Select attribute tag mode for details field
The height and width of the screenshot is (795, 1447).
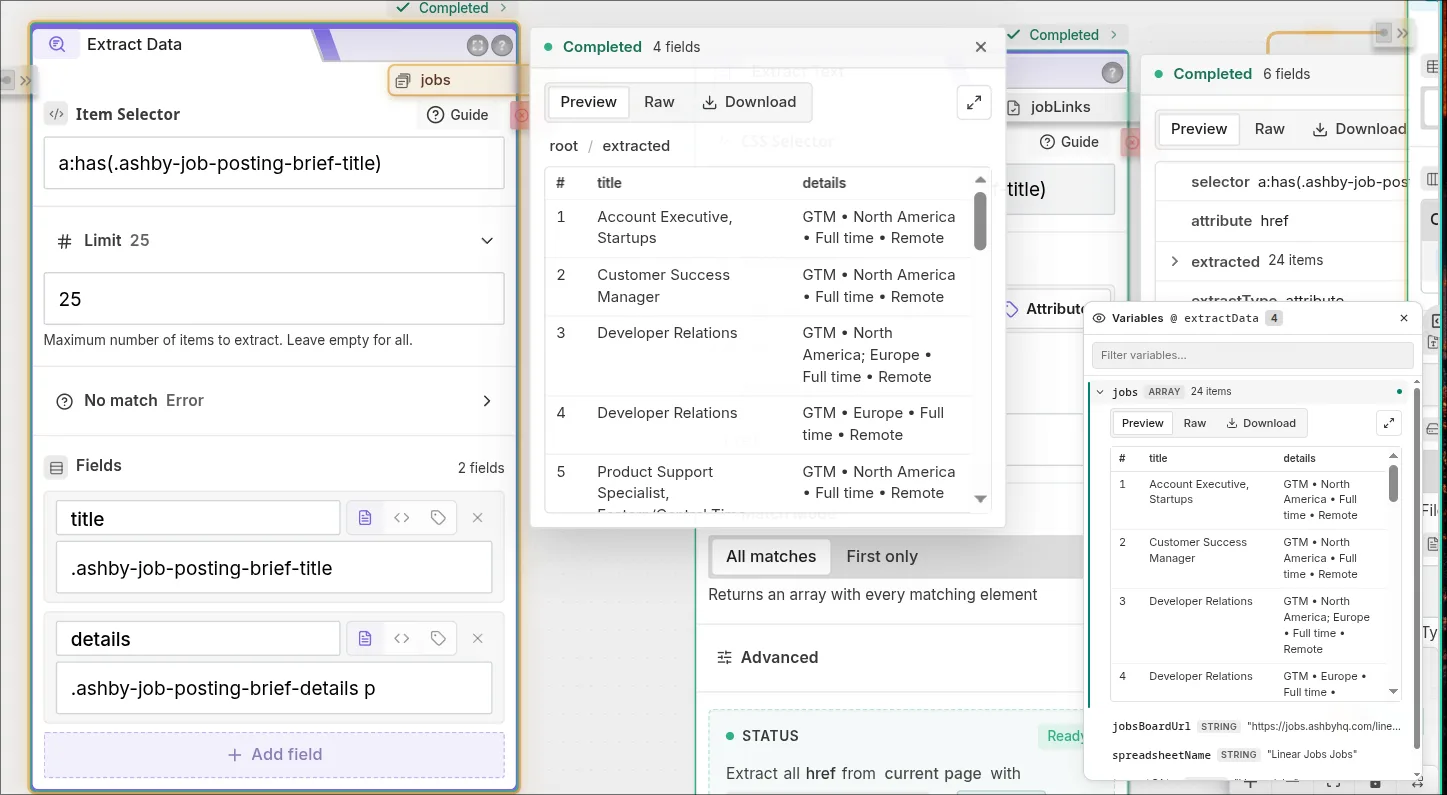coord(438,638)
